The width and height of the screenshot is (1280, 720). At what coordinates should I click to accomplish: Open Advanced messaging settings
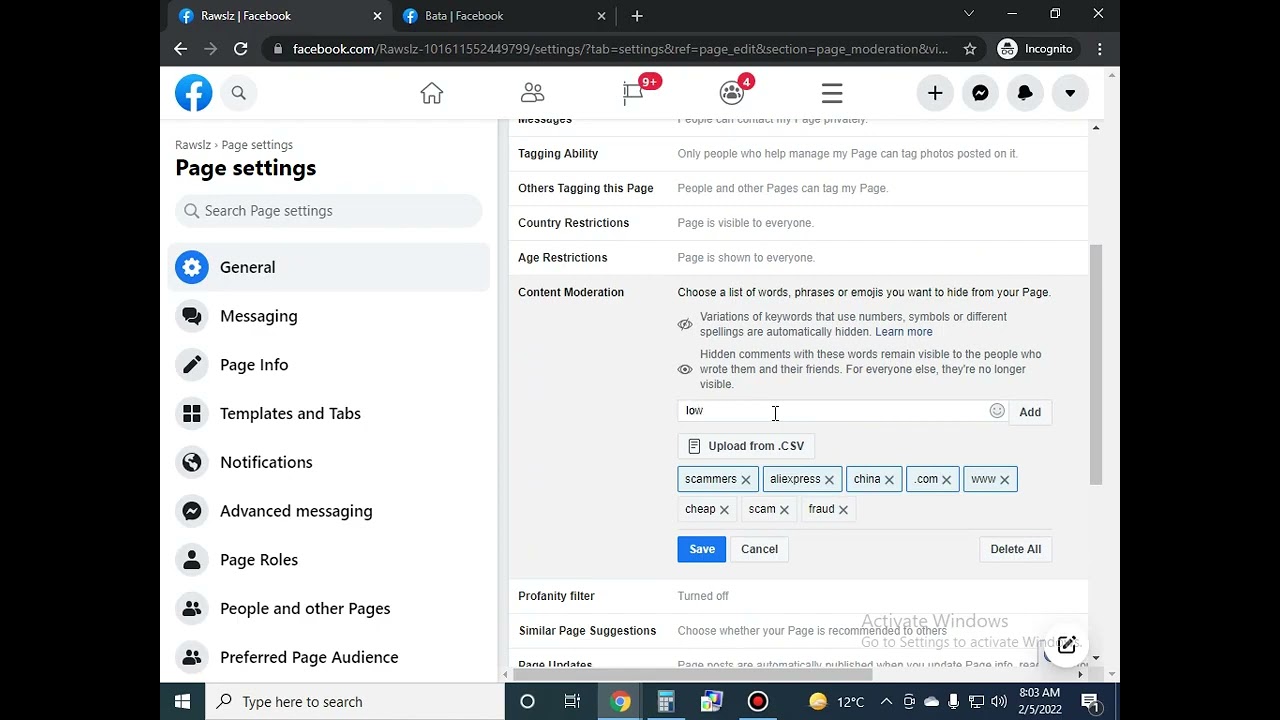click(329, 511)
